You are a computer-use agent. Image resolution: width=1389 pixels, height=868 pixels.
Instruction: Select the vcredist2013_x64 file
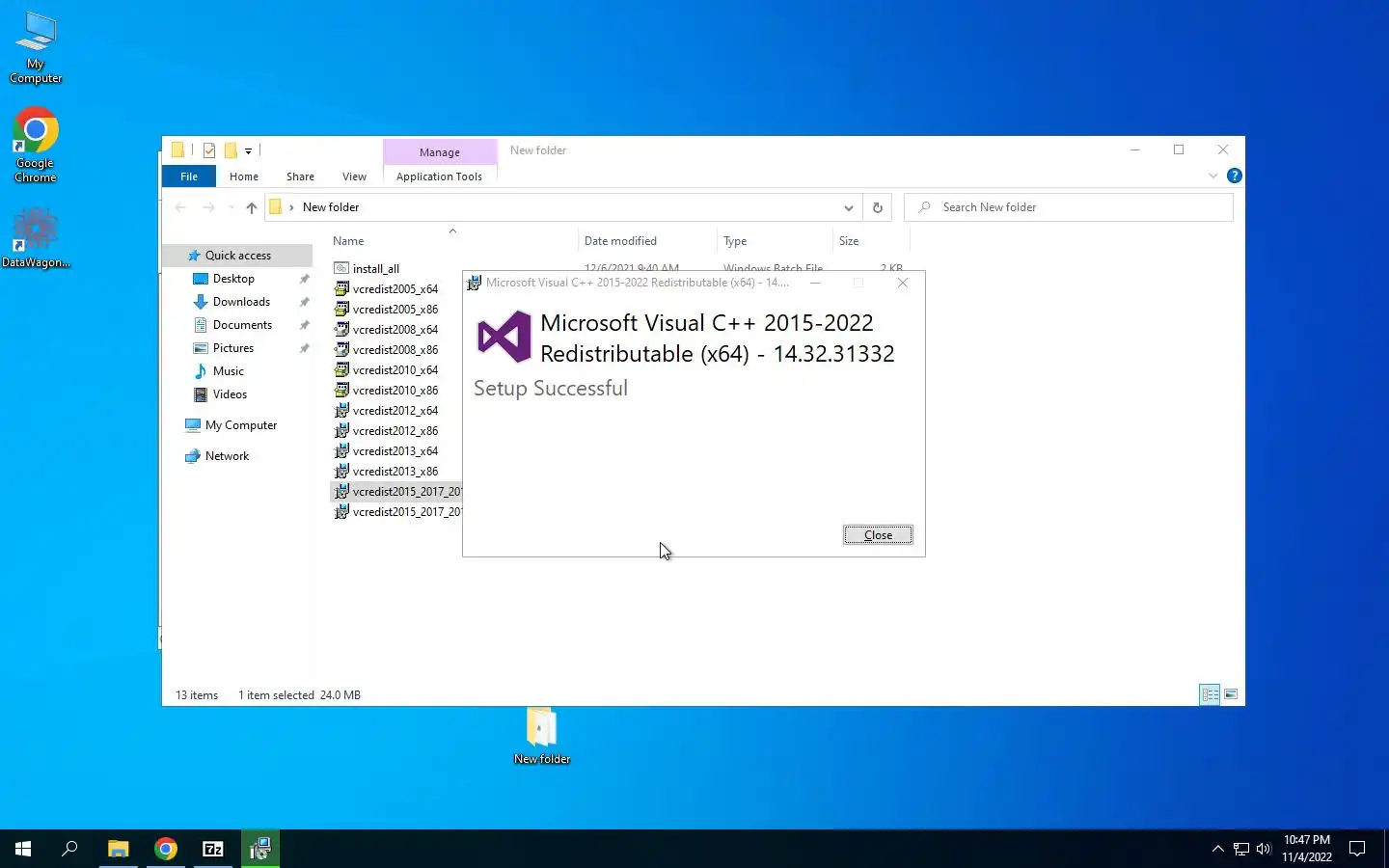click(x=395, y=451)
